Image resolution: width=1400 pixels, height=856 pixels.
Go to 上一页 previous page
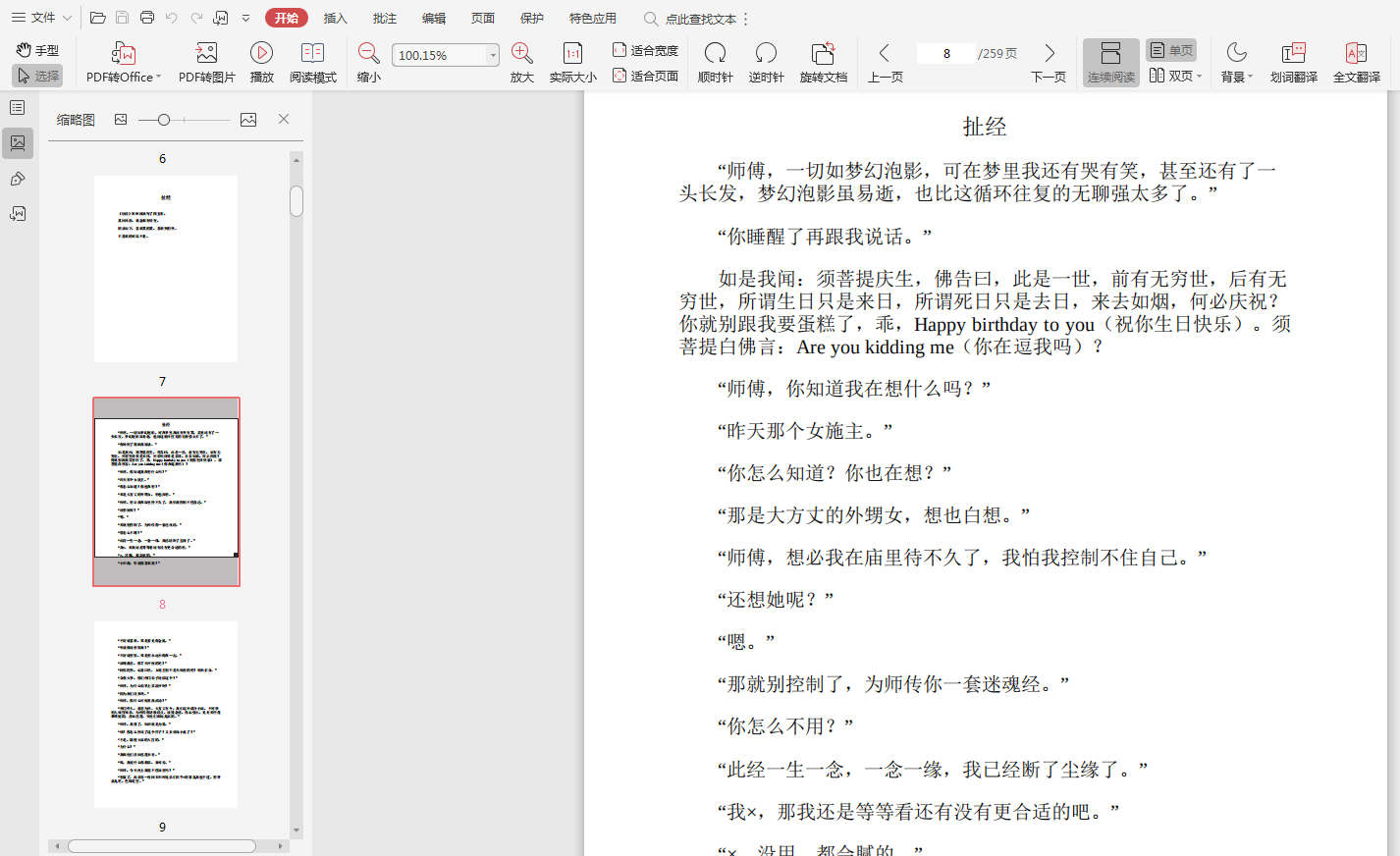click(885, 63)
